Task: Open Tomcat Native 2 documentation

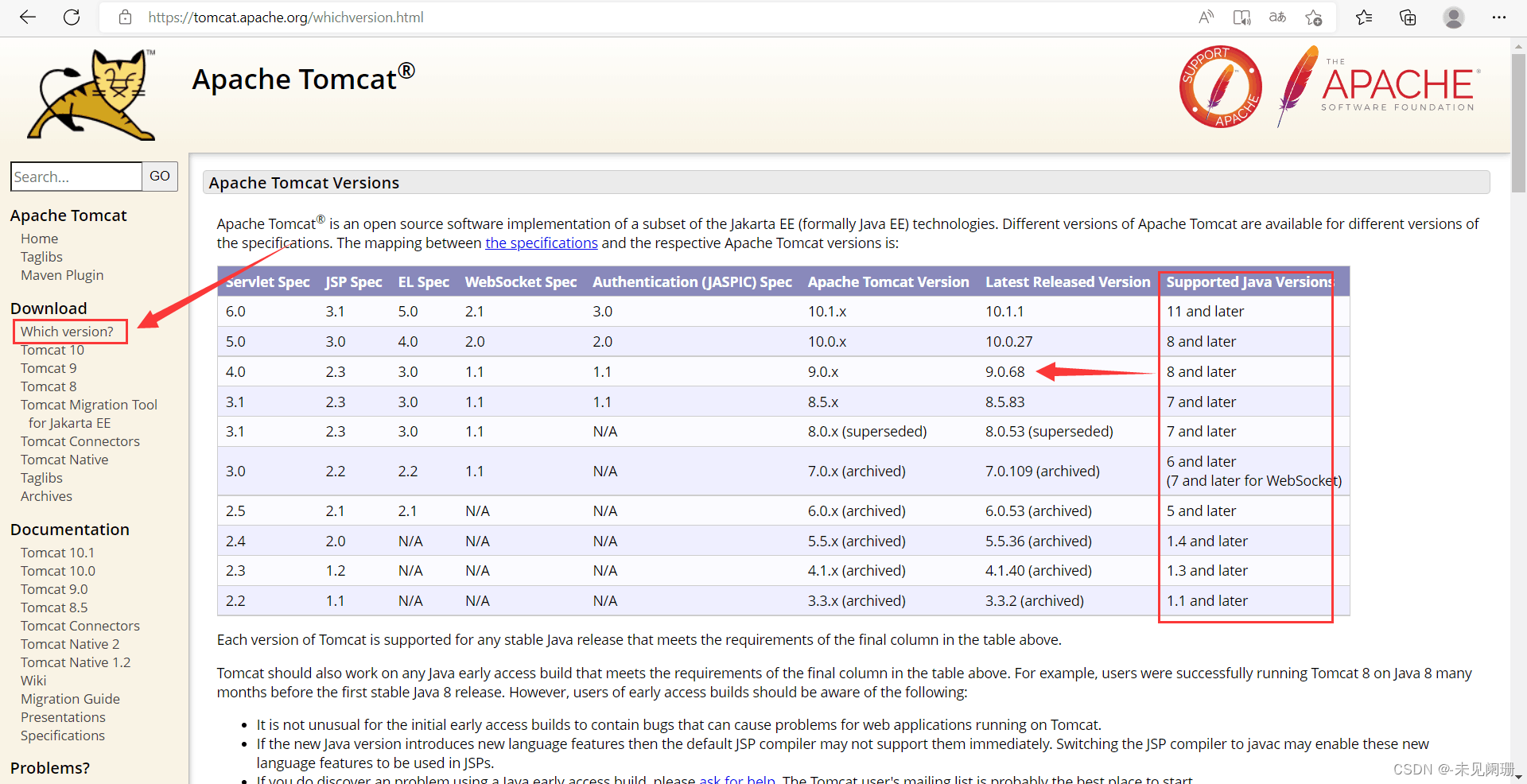Action: tap(70, 644)
